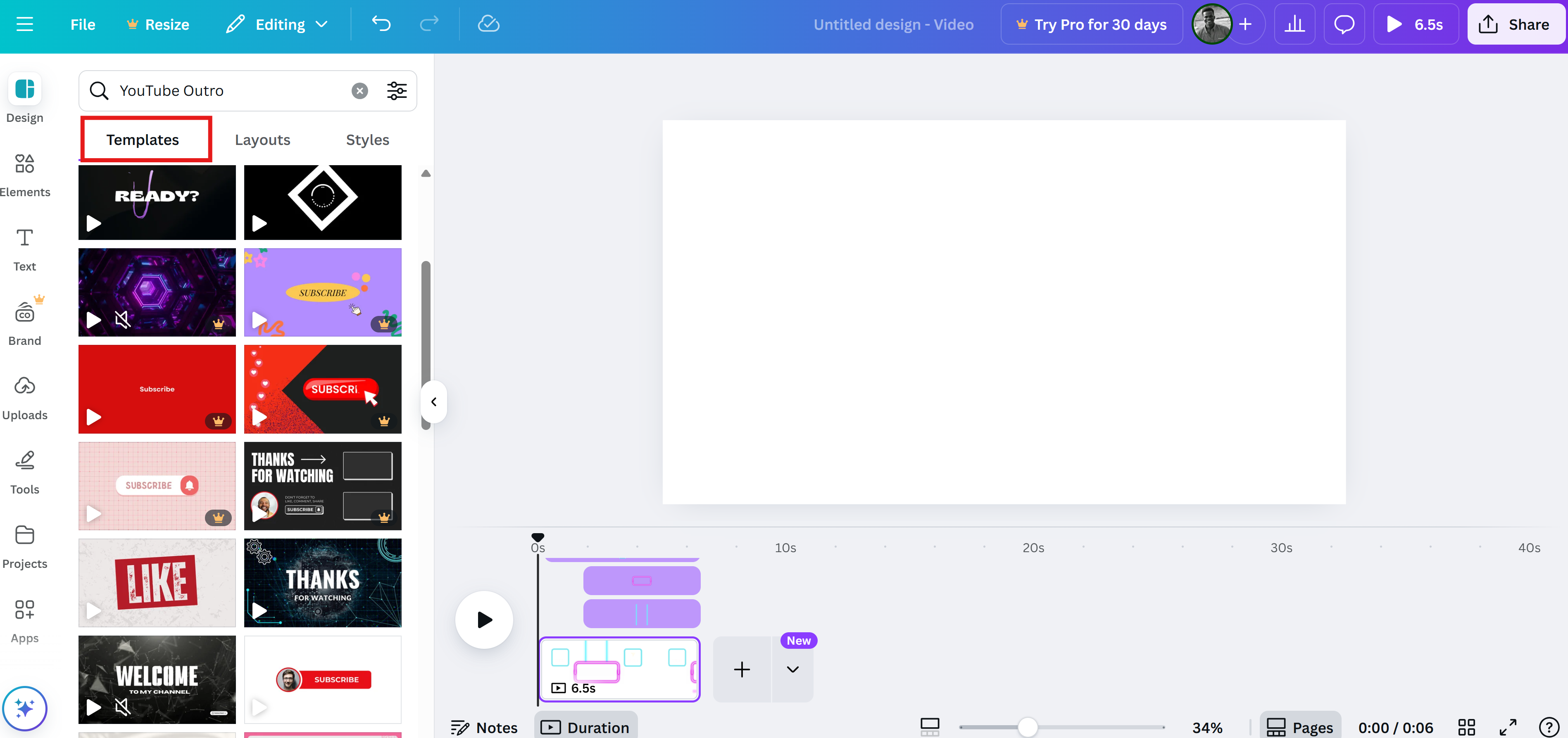Screen dimensions: 1568x738
Task: Open the Share menu
Action: point(1516,24)
